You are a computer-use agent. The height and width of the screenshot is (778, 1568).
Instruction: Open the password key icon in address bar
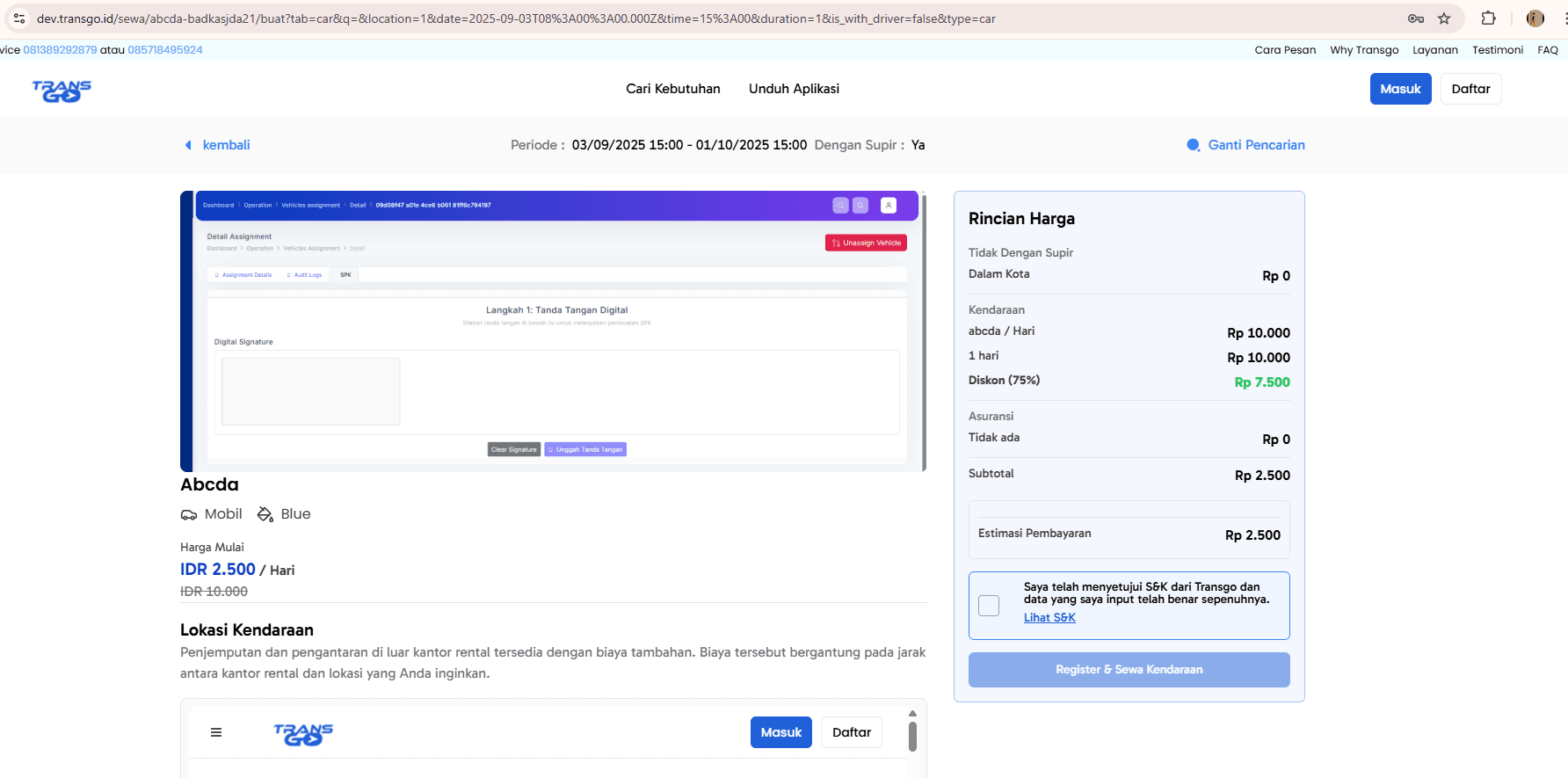[x=1416, y=18]
